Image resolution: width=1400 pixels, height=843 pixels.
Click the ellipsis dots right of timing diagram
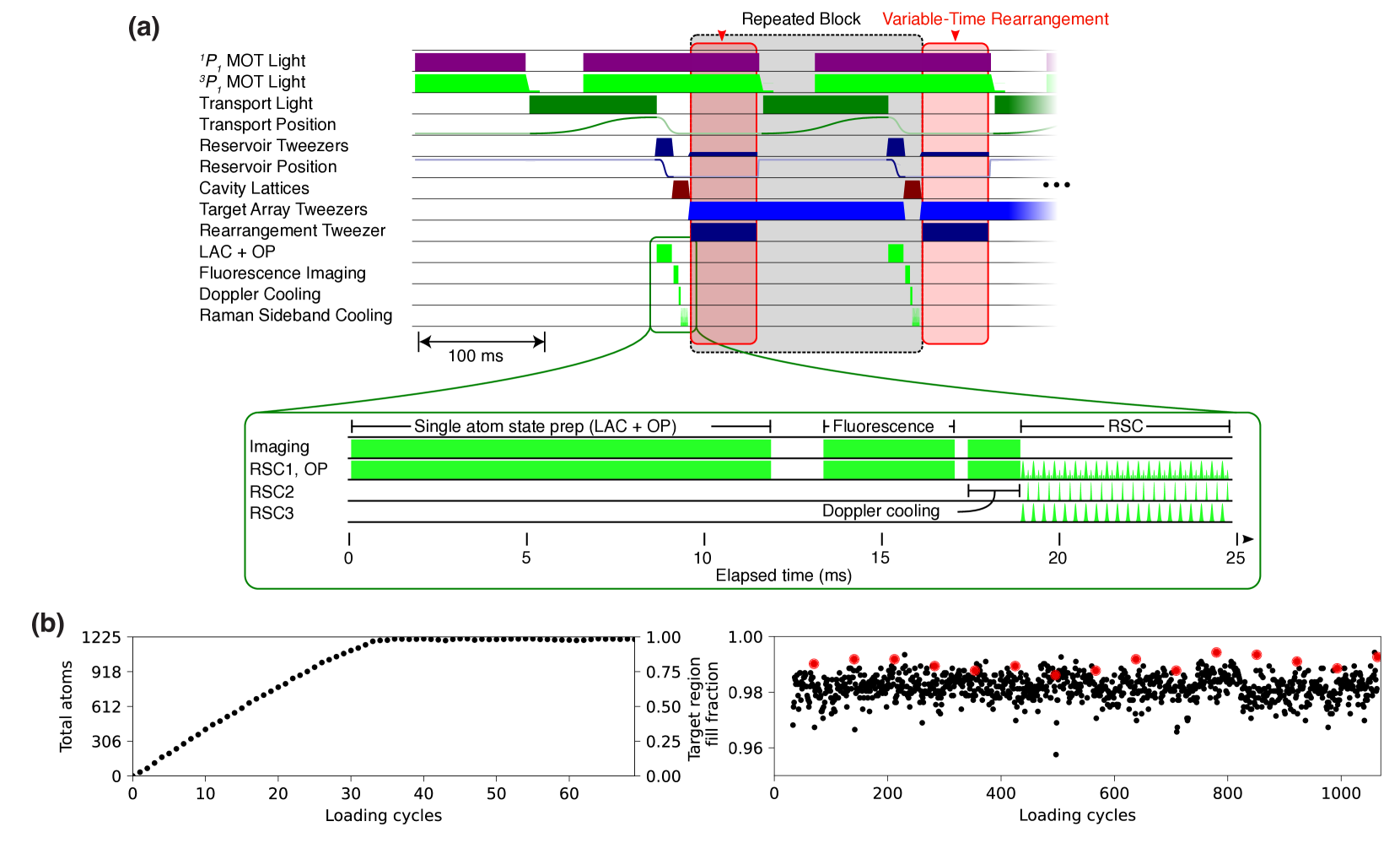pyautogui.click(x=1056, y=185)
